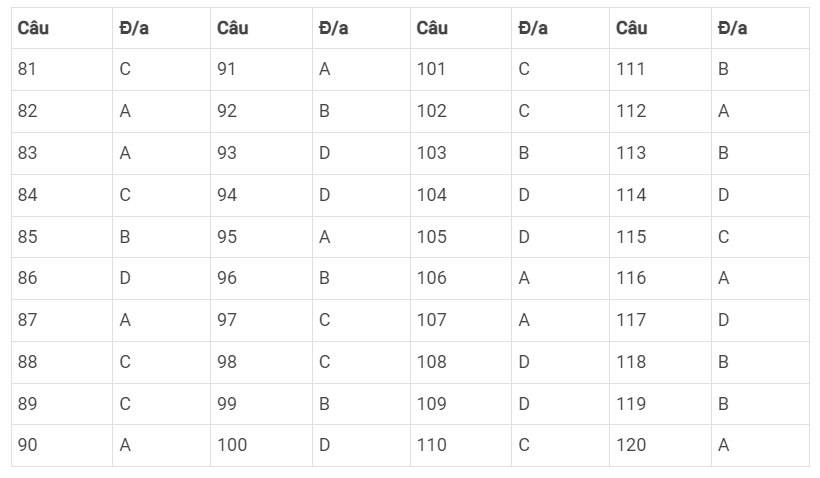Select question number 88 cell
Screen dimensions: 820x478
click(62, 362)
